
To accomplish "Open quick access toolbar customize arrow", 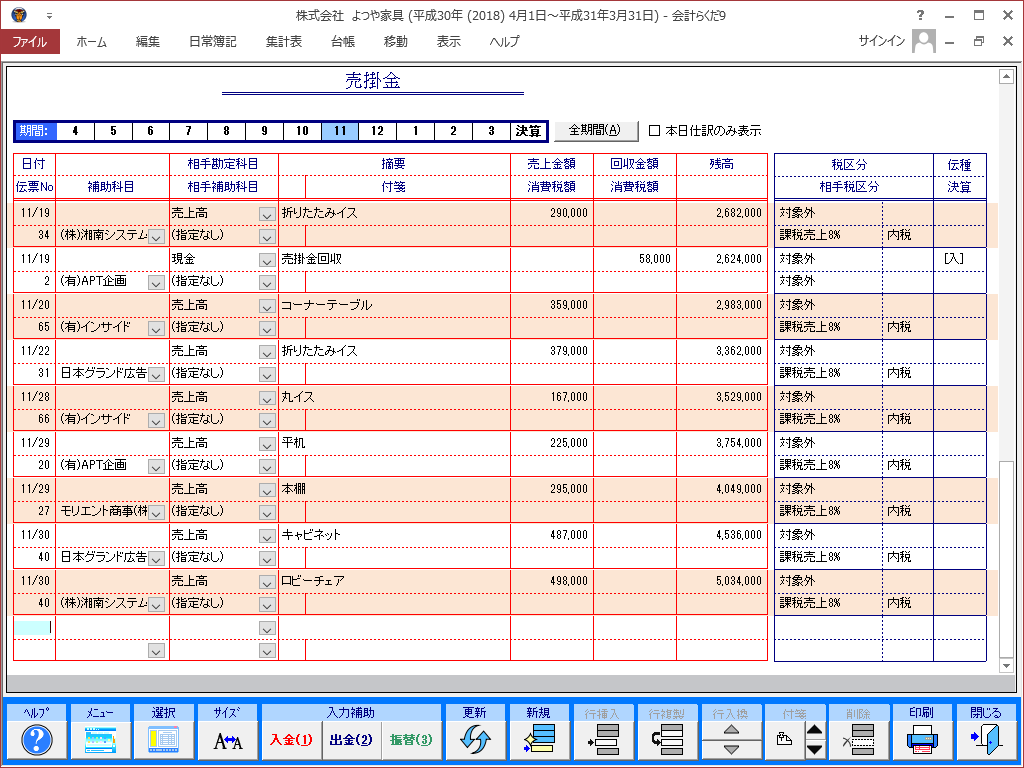I will click(49, 16).
